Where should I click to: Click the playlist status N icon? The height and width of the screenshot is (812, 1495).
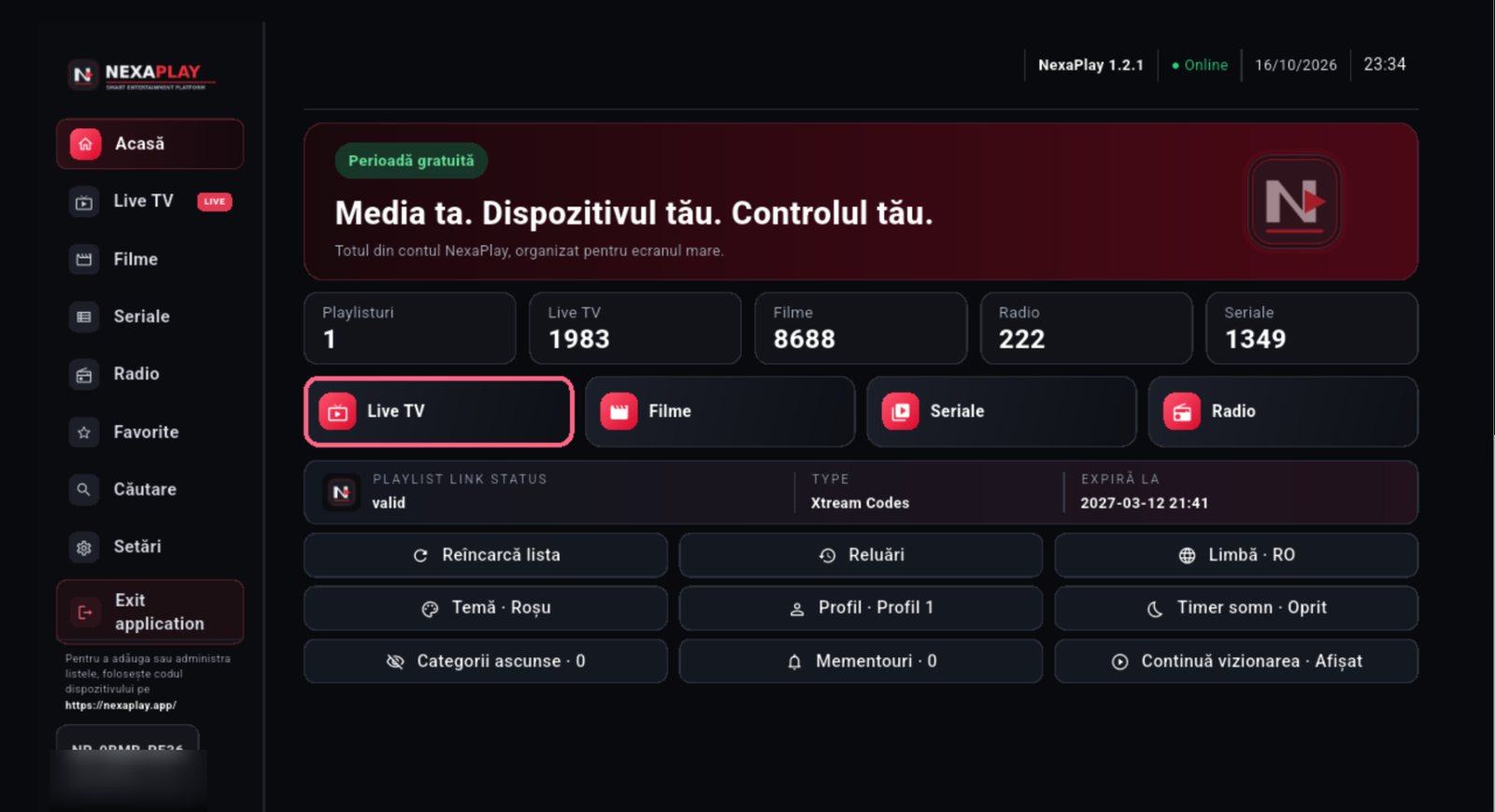pos(341,491)
